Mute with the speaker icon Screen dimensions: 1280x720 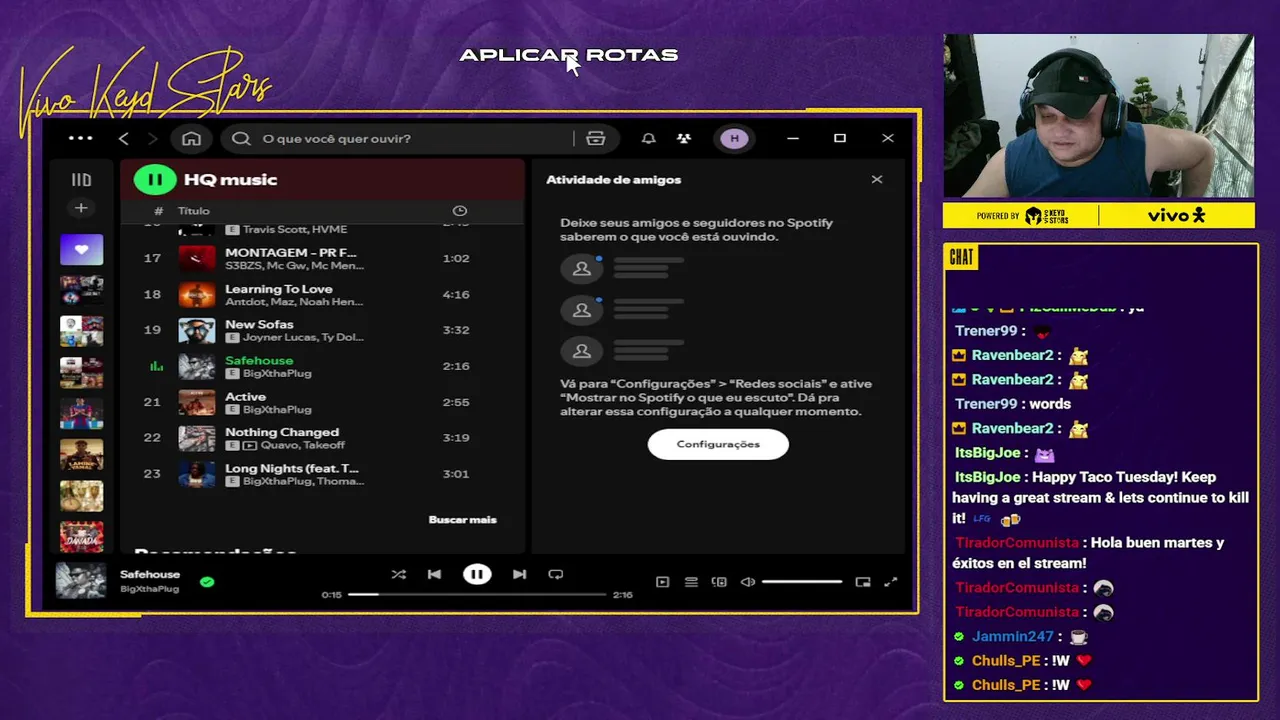click(747, 582)
